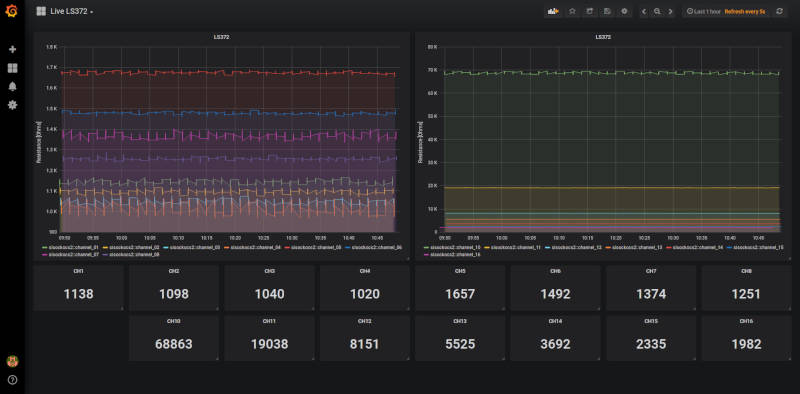The height and width of the screenshot is (394, 800).
Task: Zoom out the time range
Action: (658, 11)
